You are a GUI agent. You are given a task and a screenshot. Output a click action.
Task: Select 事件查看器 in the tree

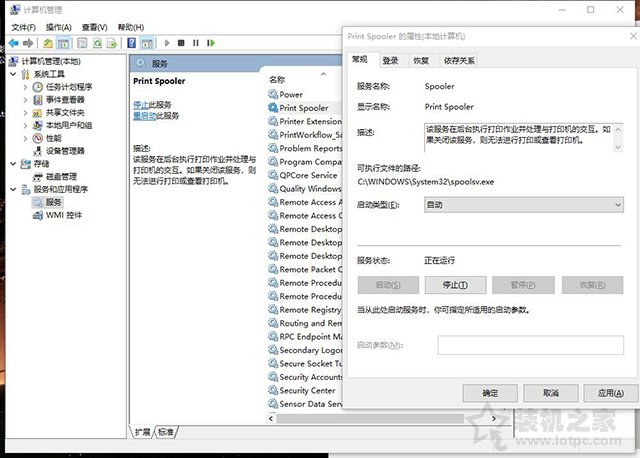pyautogui.click(x=65, y=100)
